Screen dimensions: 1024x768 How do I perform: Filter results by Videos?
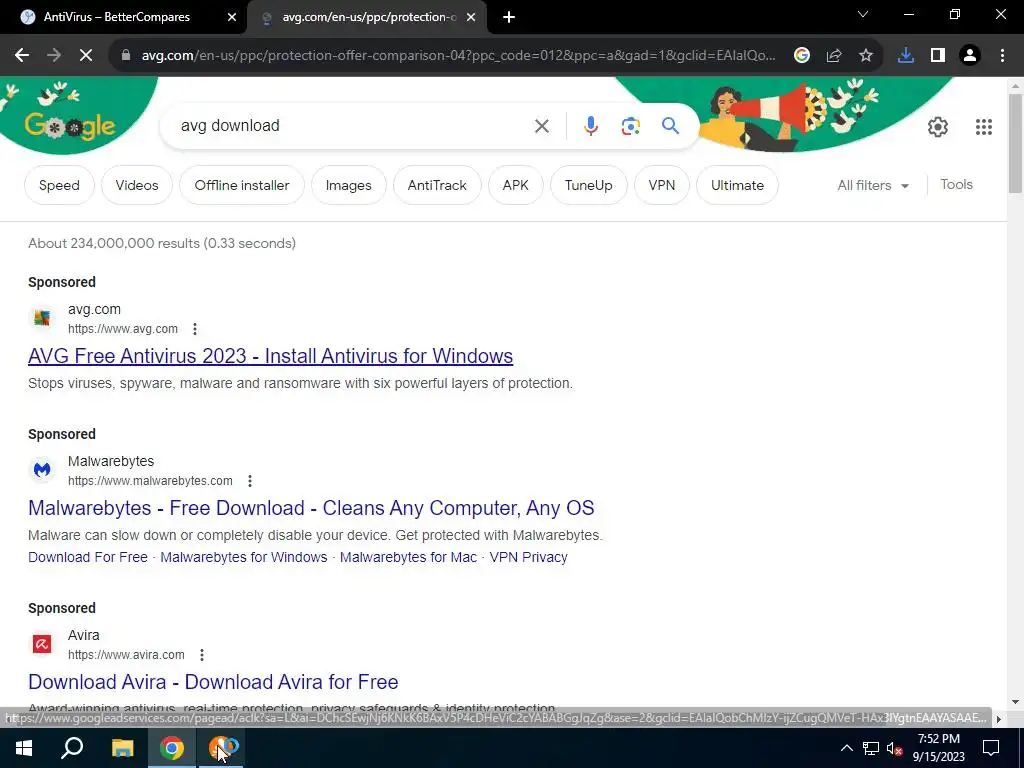click(x=137, y=185)
